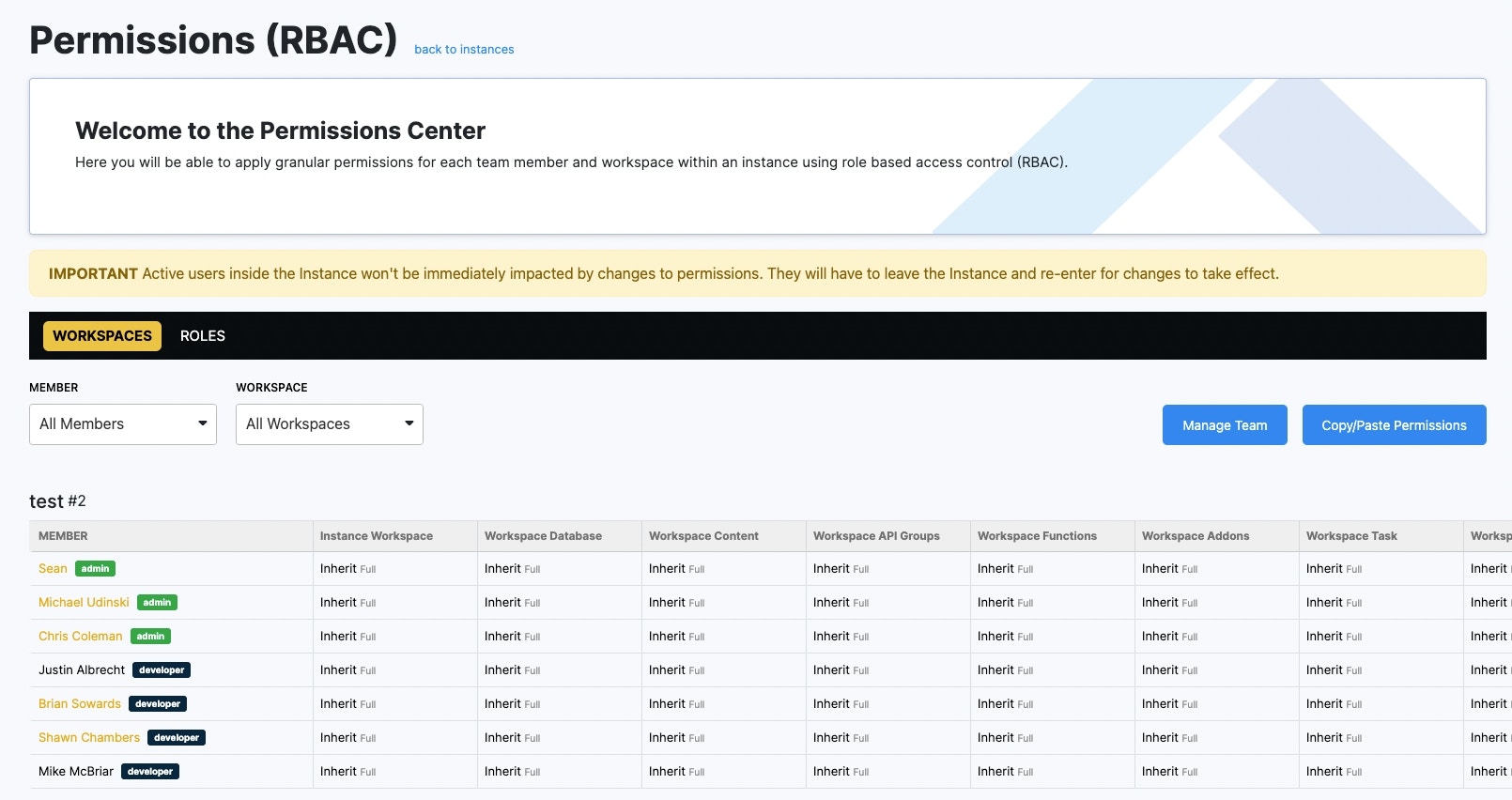Edit Chris Coleman's Workspace Task permission
This screenshot has height=800, width=1512.
coord(1334,637)
